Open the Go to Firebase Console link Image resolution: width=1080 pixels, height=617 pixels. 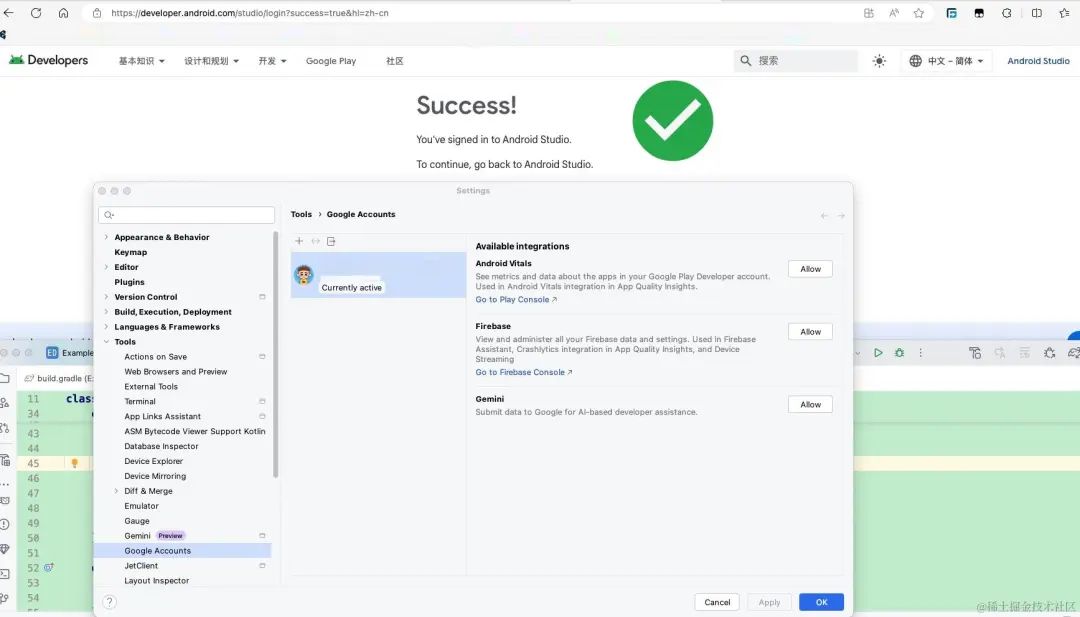[x=523, y=372]
